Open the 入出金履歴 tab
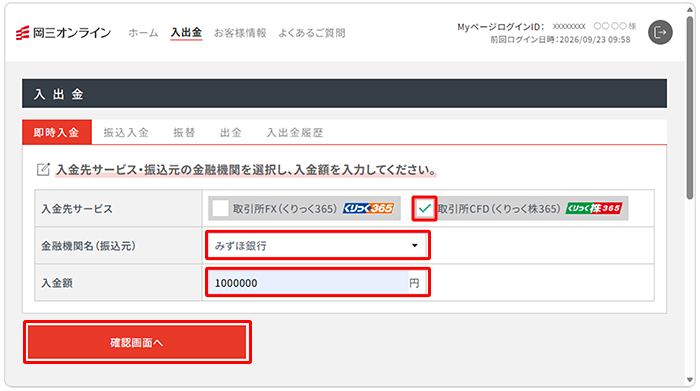700x391 pixels. [295, 133]
